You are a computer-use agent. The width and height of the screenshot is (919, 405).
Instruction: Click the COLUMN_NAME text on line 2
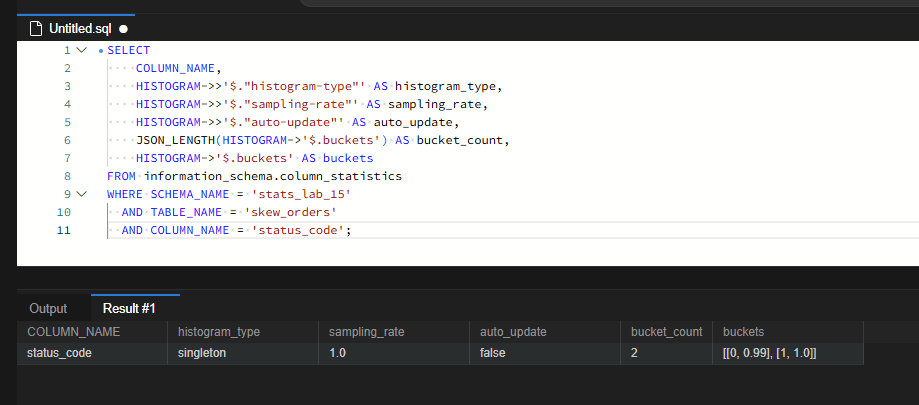click(x=175, y=69)
